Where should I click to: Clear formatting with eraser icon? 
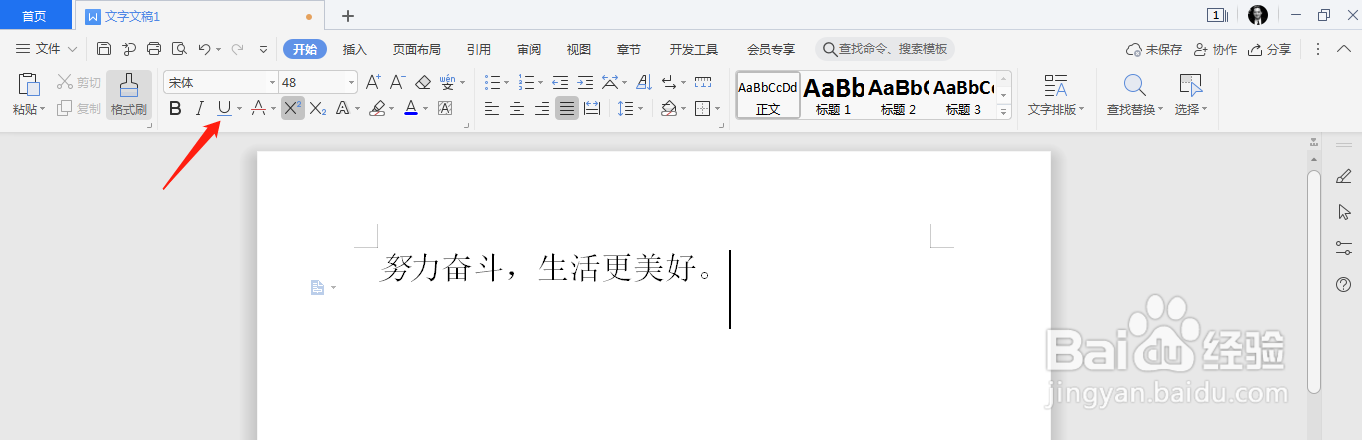[423, 82]
